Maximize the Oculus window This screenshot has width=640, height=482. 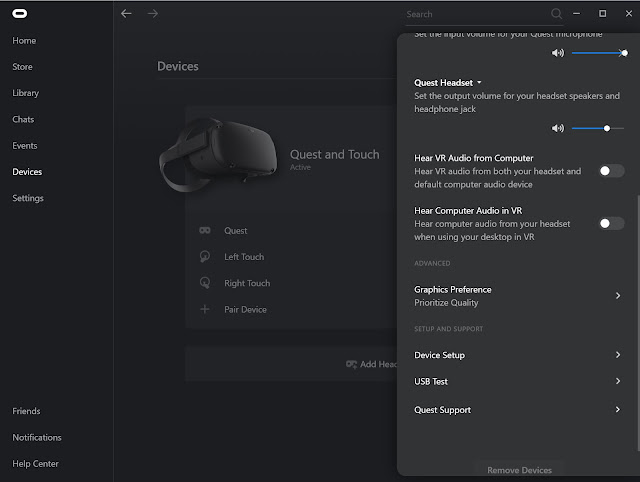pyautogui.click(x=602, y=13)
